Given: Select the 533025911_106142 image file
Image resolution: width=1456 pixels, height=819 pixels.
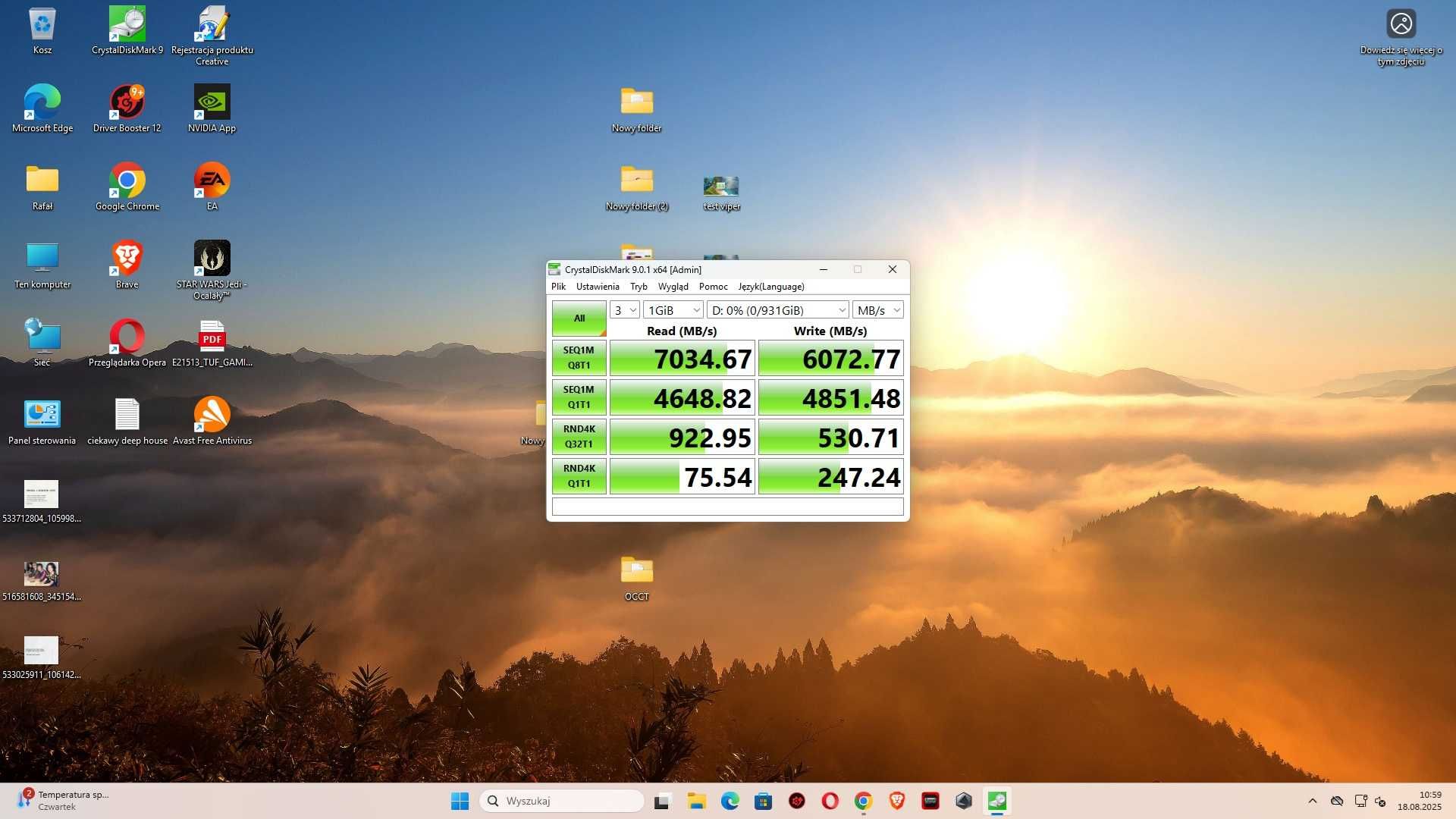Looking at the screenshot, I should 42,657.
